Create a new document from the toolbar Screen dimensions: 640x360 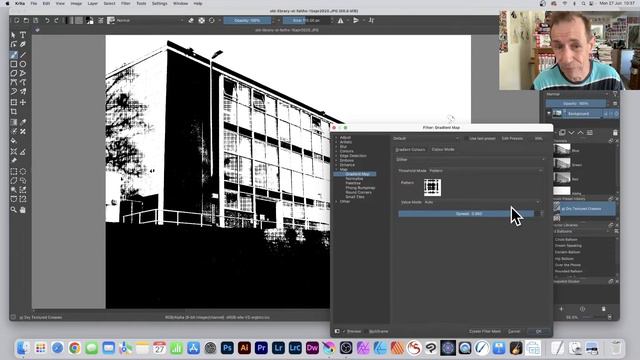coord(17,20)
